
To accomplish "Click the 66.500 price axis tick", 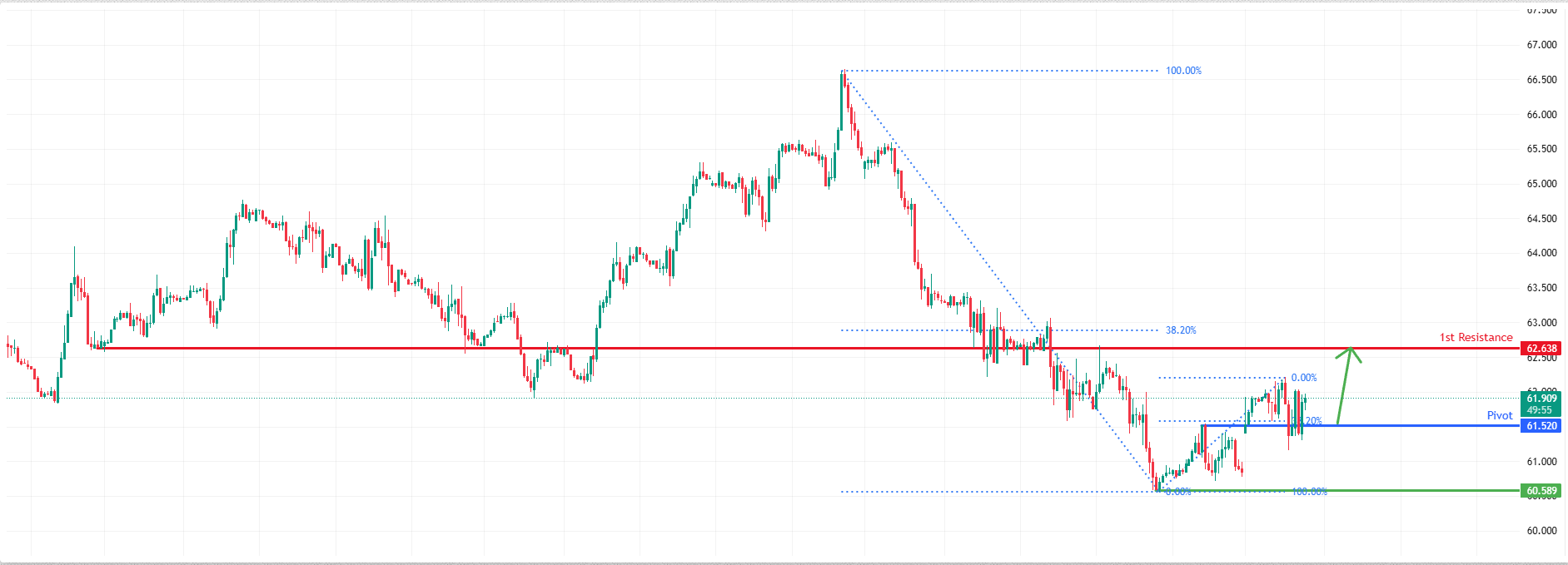I will coord(1541,80).
